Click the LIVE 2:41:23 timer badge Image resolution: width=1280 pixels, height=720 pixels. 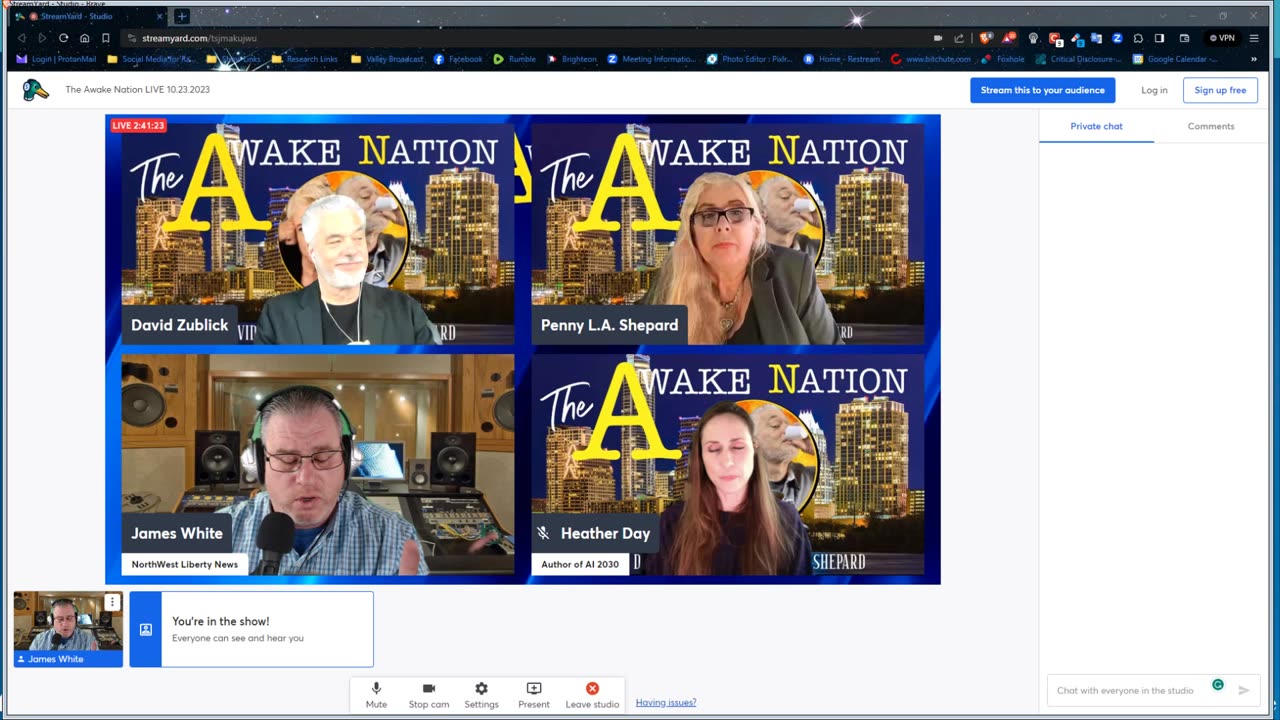pos(138,125)
